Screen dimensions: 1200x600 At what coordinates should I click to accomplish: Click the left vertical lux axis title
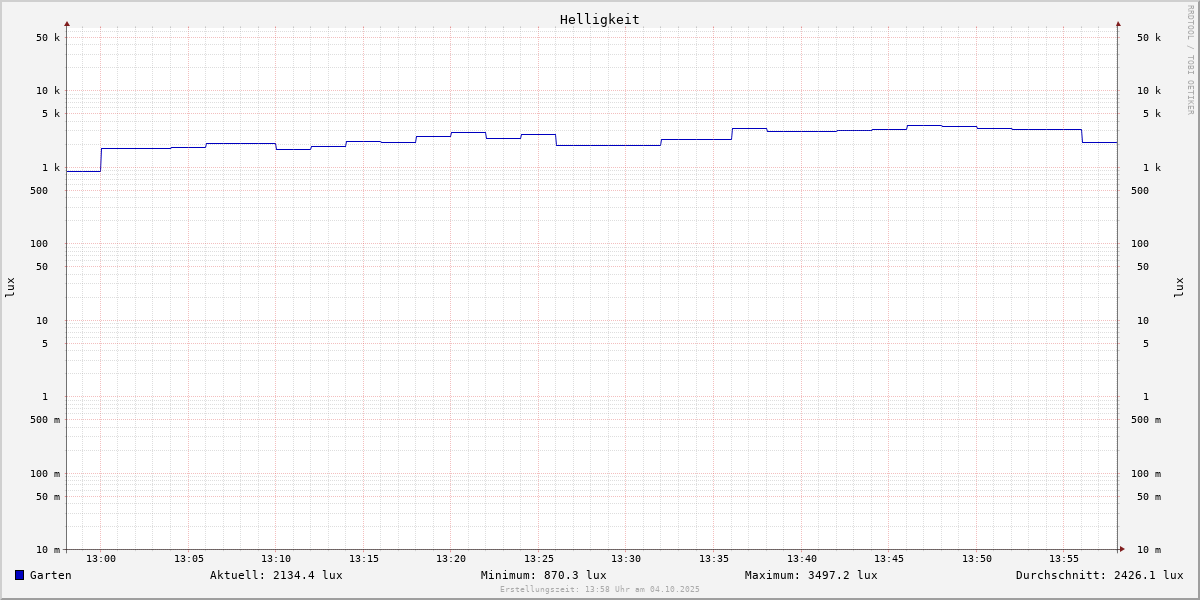point(10,287)
